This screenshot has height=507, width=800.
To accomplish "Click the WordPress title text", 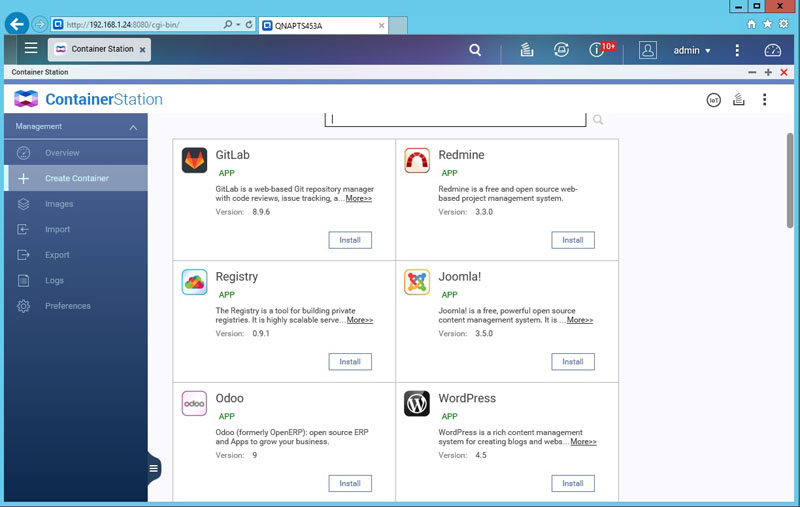I will pyautogui.click(x=467, y=398).
